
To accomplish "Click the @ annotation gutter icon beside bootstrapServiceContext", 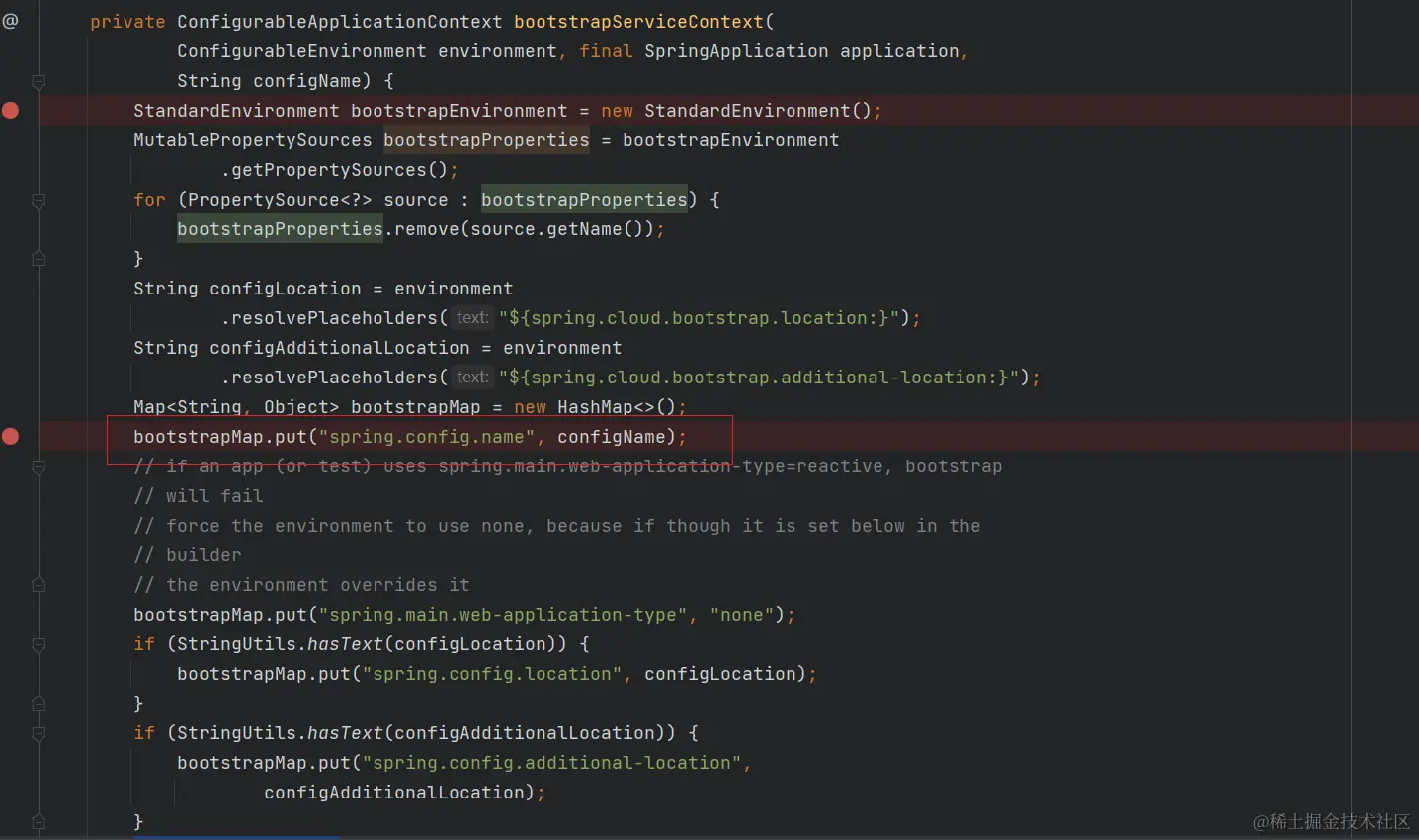I will 10,20.
